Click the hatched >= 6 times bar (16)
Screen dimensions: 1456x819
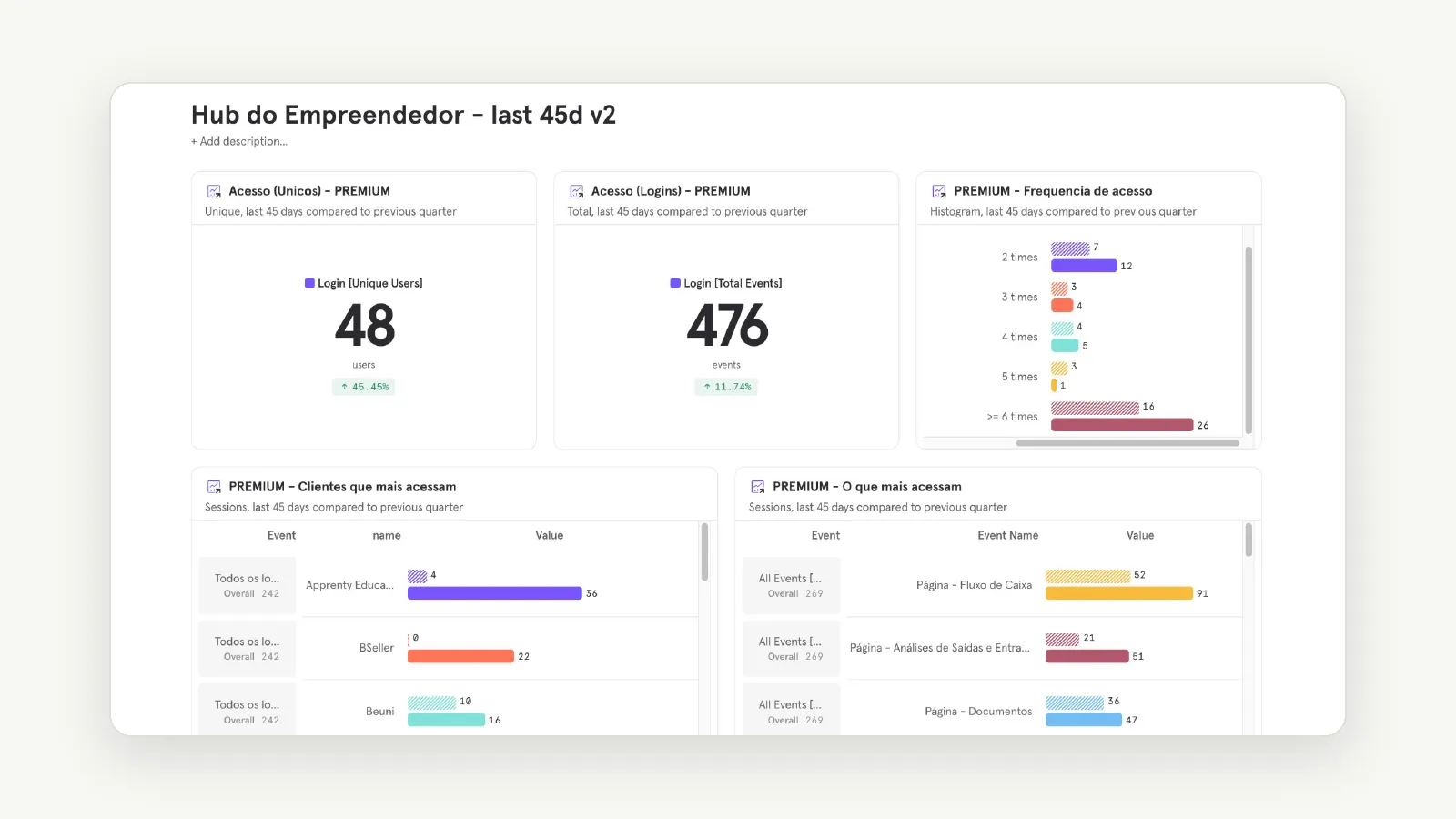coord(1095,408)
